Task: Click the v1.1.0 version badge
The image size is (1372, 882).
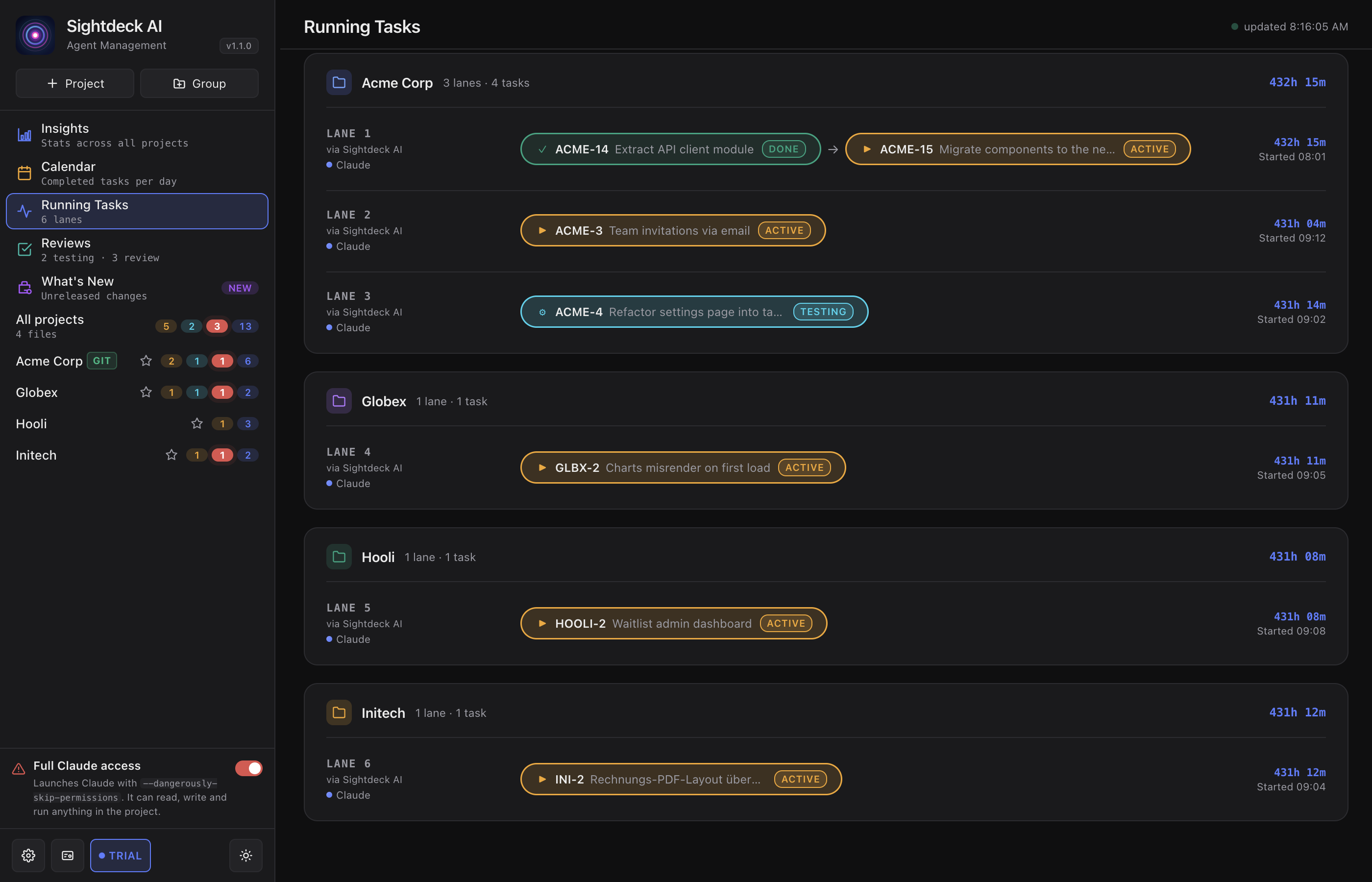Action: (x=239, y=46)
